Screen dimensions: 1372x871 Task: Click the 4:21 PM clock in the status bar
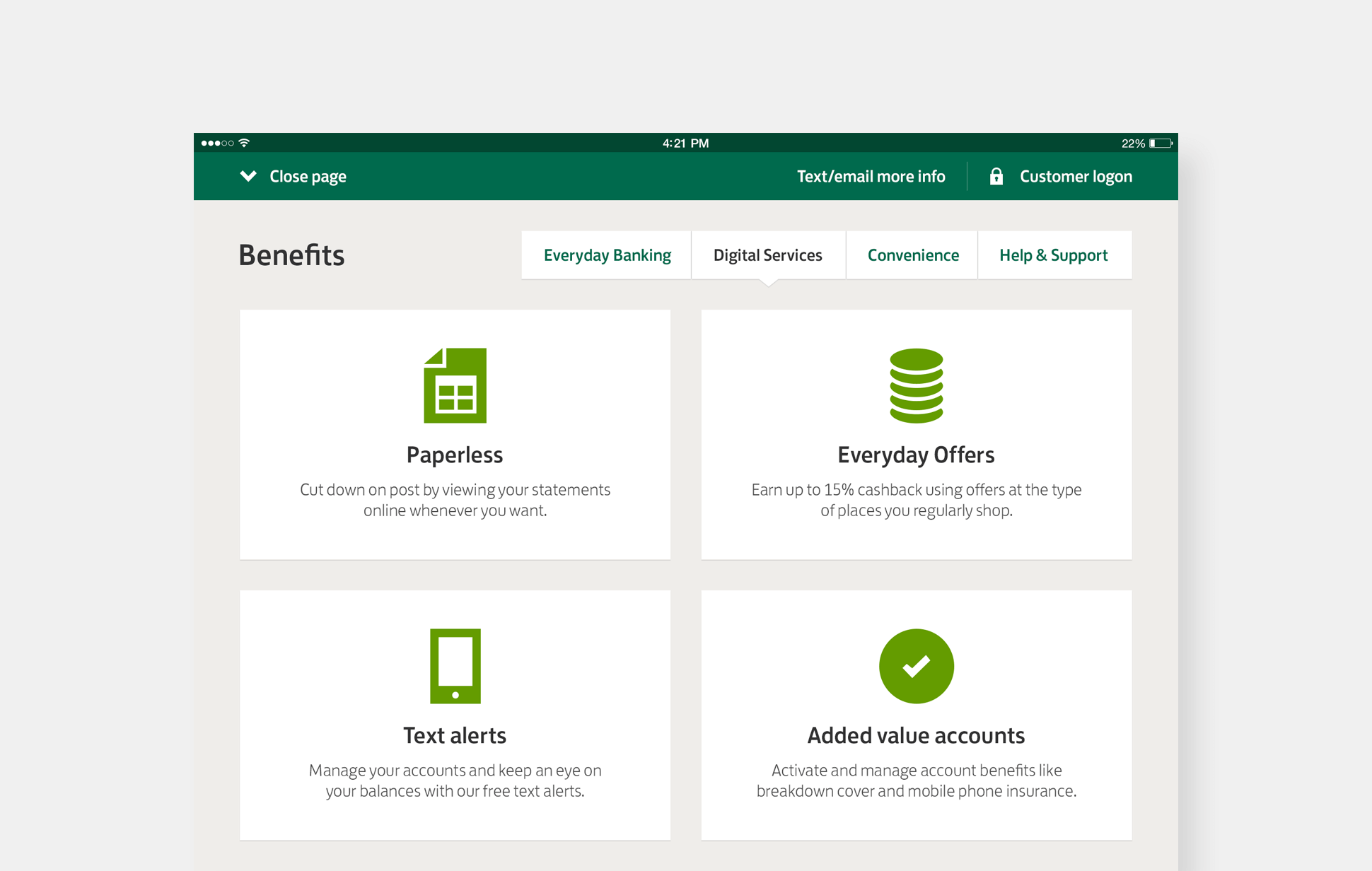[685, 143]
